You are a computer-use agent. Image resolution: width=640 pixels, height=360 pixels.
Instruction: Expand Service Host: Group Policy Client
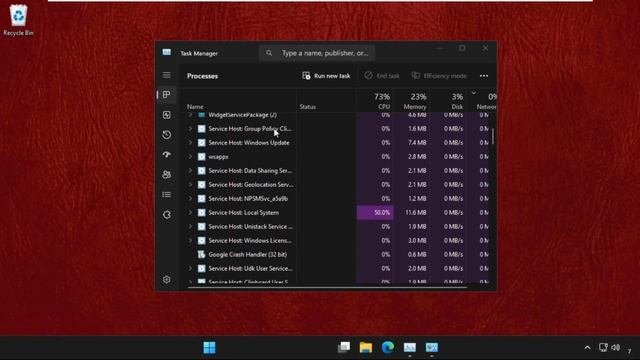click(190, 129)
